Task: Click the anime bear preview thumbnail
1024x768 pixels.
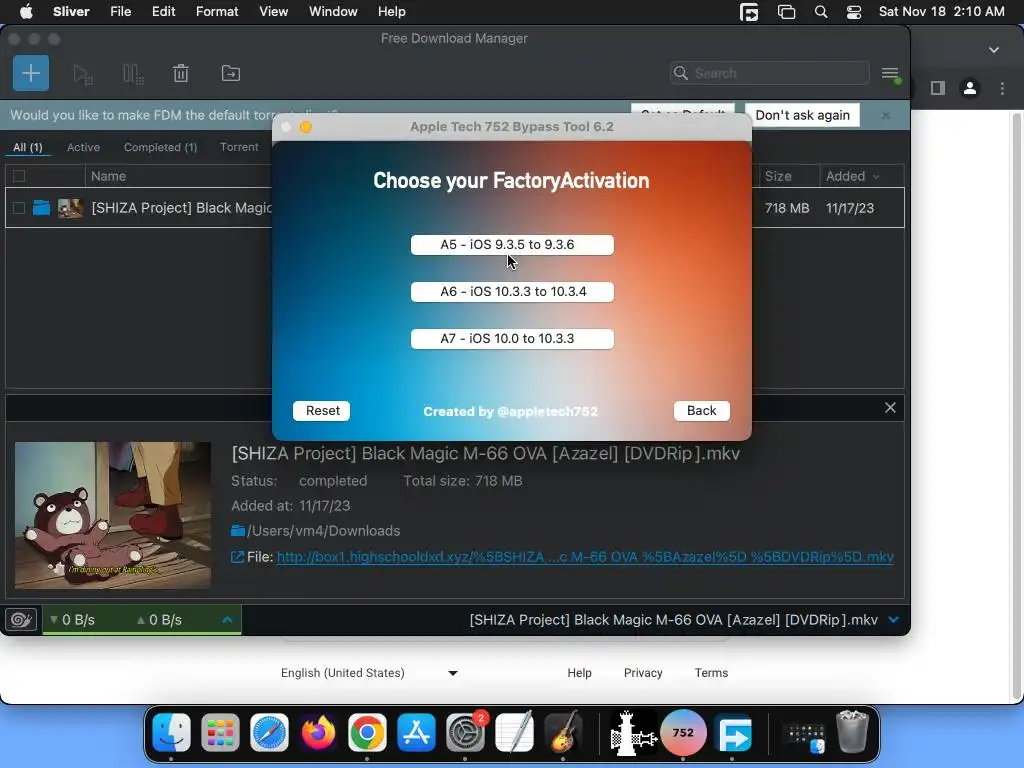Action: tap(113, 515)
